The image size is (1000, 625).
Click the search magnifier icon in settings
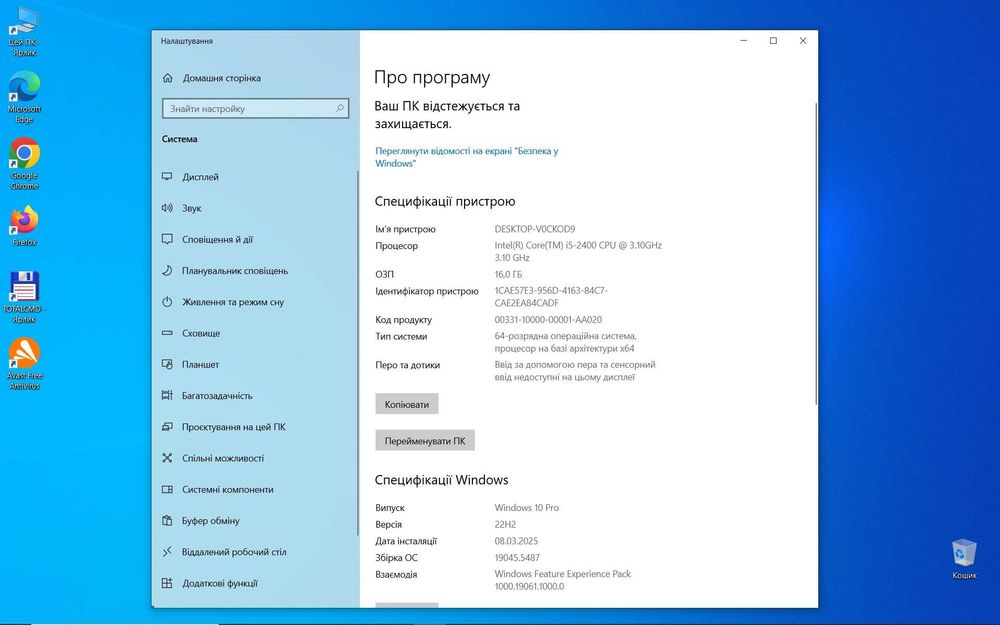point(340,108)
